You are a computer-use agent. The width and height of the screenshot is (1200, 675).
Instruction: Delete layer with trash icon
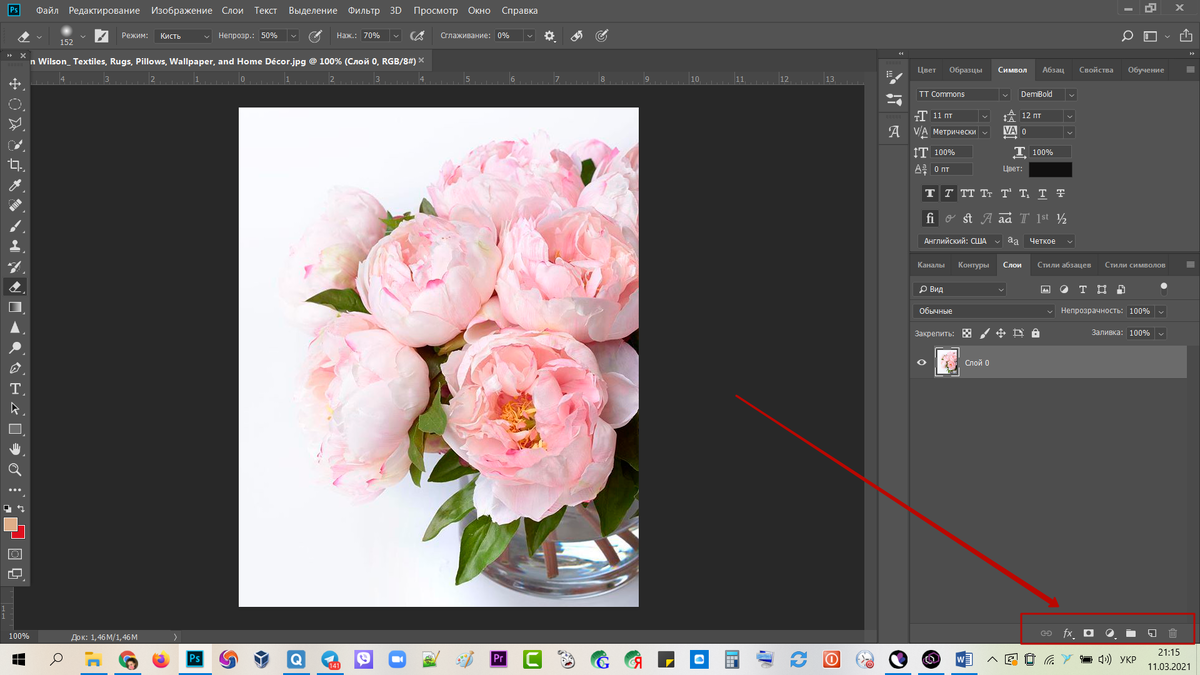[1173, 633]
